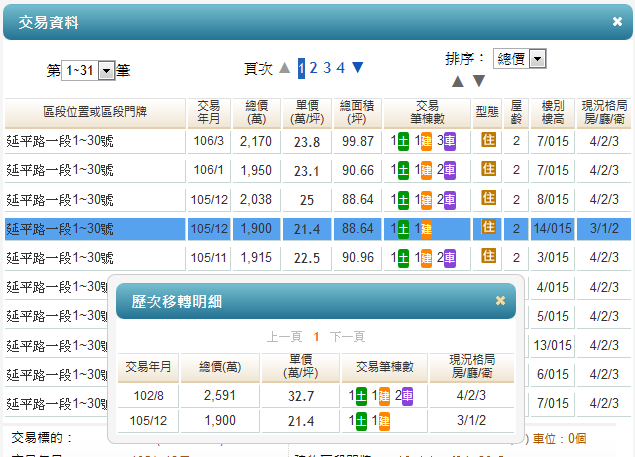Click the green 土 icon in the 105/11 row
Screen dimensions: 635x457
403,258
